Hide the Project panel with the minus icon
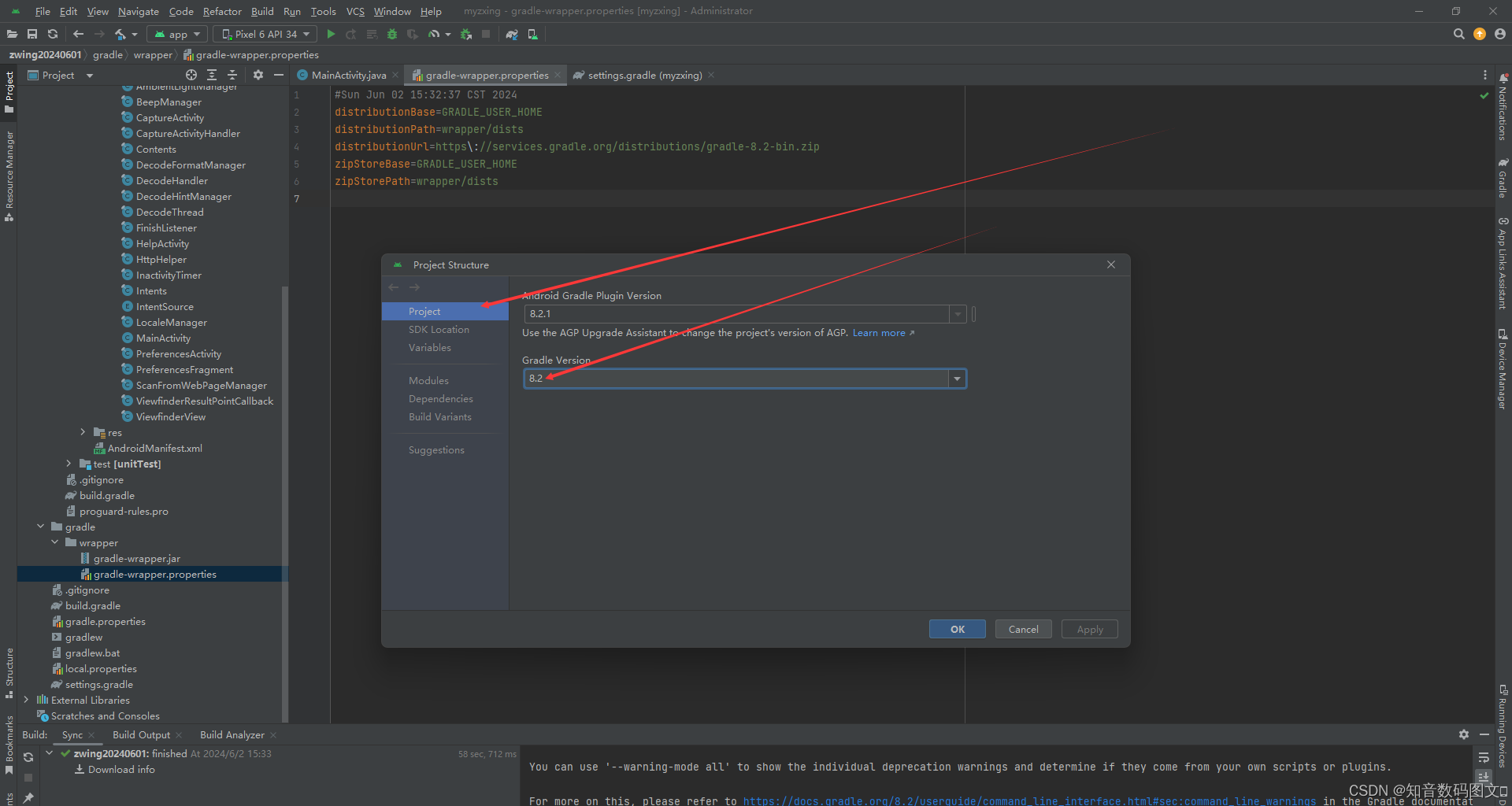This screenshot has height=806, width=1512. click(278, 75)
